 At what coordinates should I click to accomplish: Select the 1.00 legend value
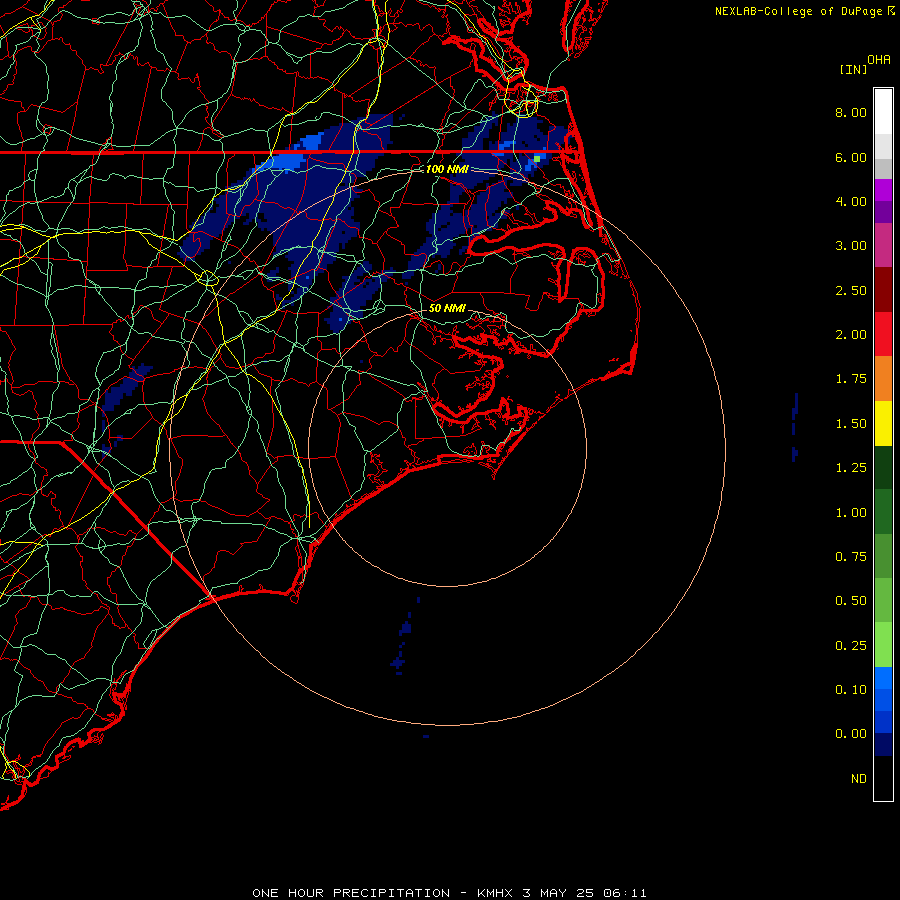851,513
